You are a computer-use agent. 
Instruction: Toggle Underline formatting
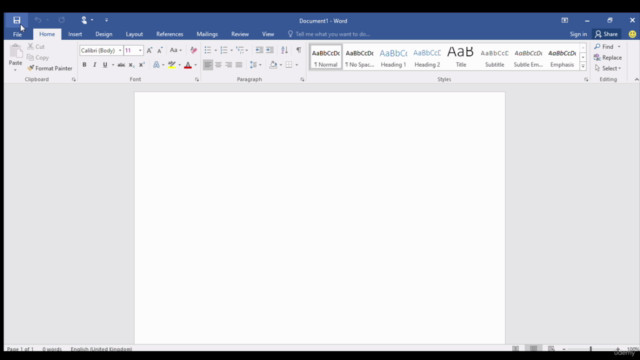[105, 65]
